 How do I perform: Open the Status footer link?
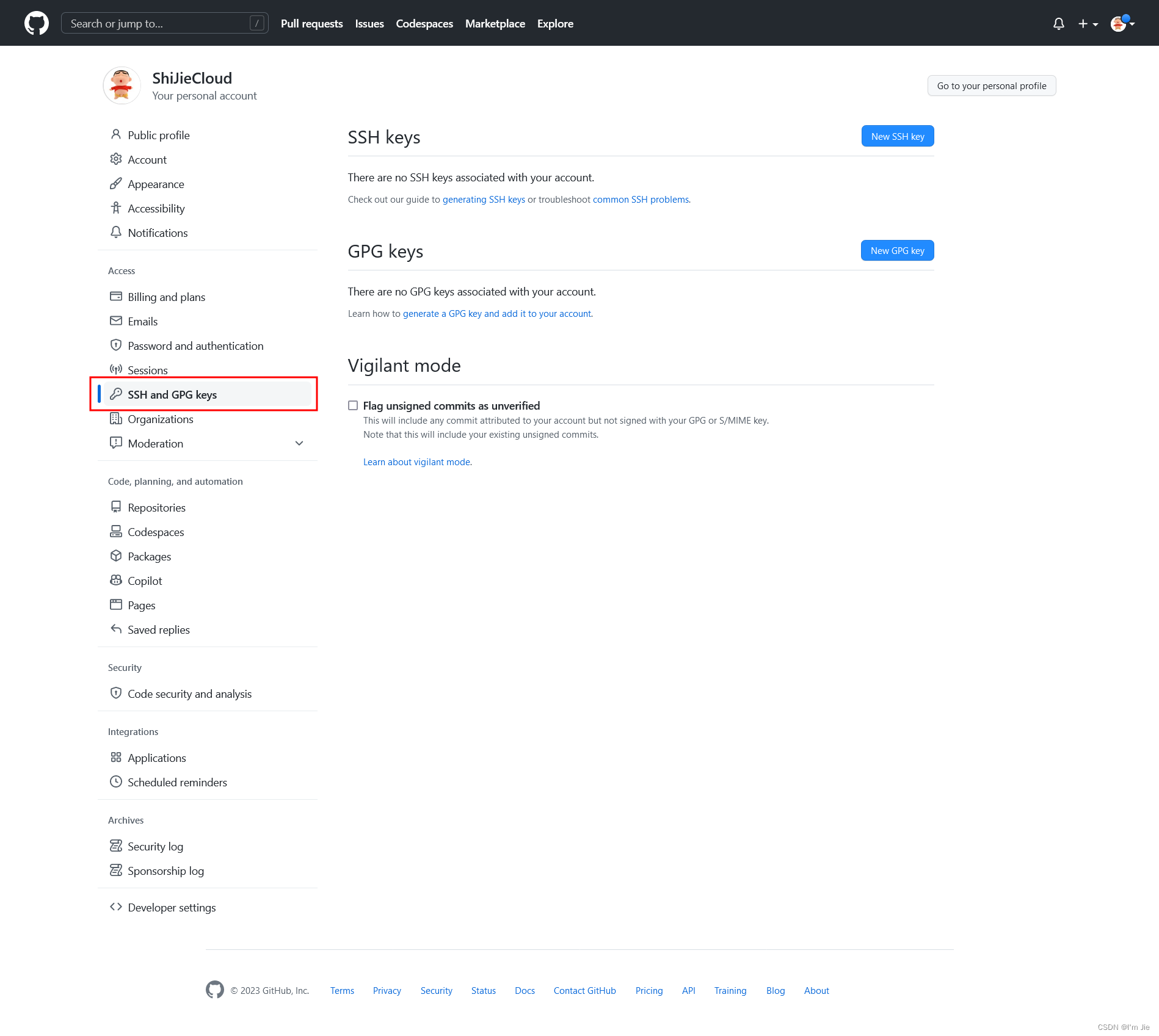(x=484, y=990)
